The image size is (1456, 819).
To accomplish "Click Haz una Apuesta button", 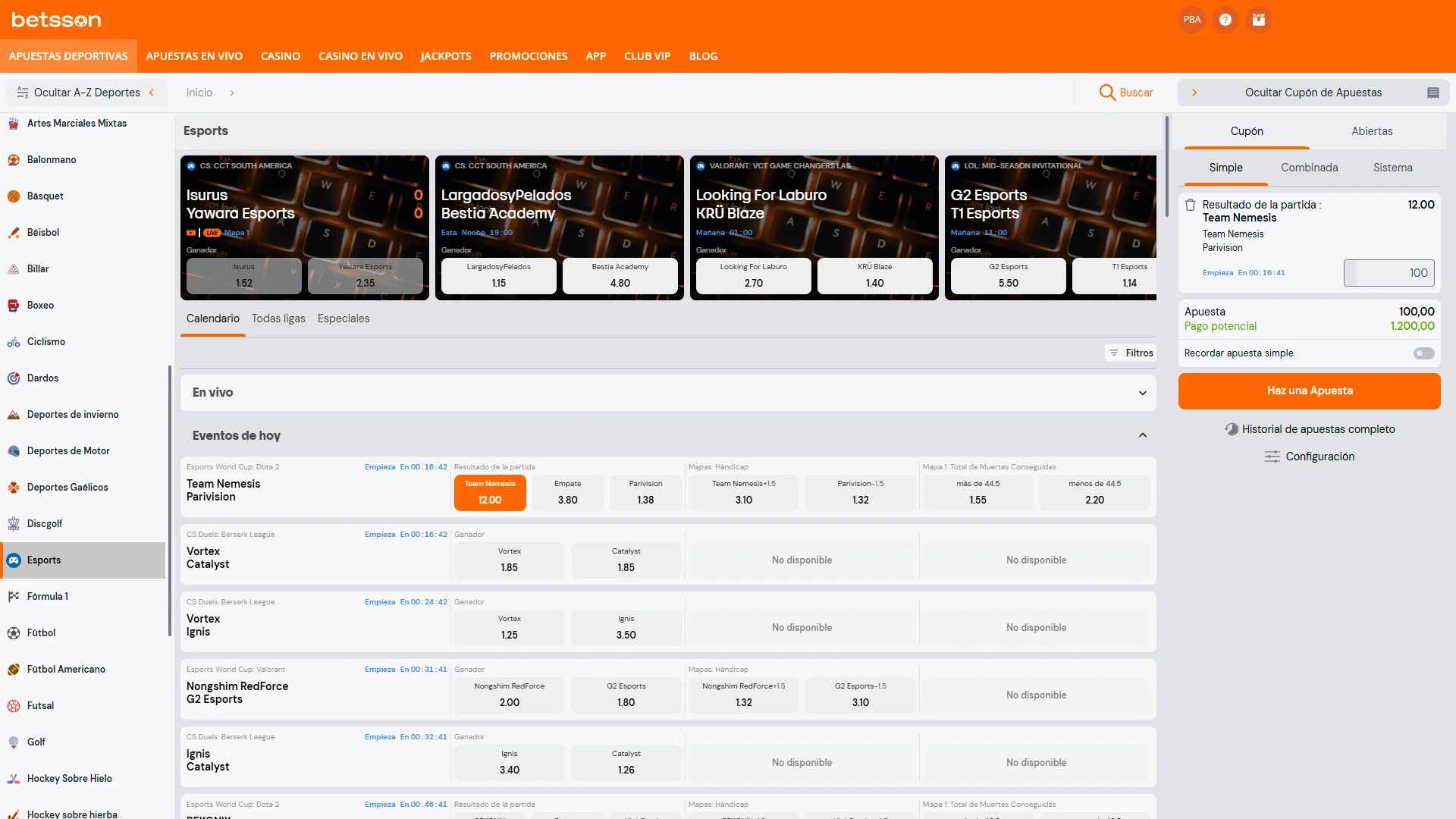I will pos(1309,391).
